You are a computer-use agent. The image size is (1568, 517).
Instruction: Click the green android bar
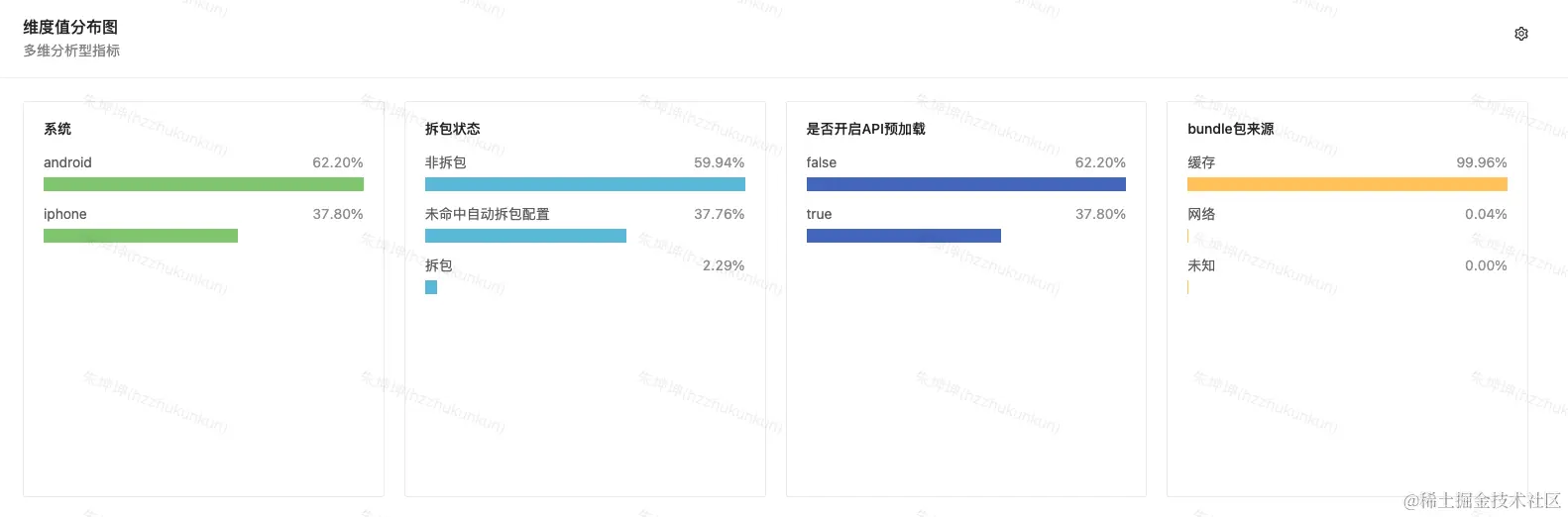tap(203, 184)
